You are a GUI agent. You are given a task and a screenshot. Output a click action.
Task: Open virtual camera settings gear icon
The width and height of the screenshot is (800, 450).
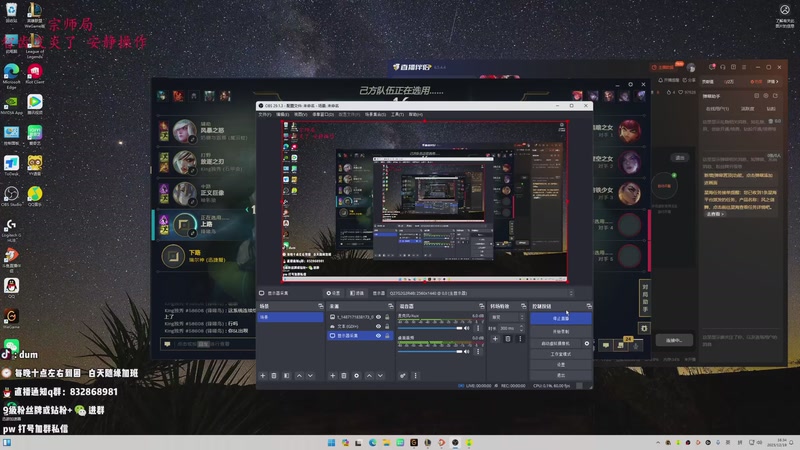coord(587,343)
